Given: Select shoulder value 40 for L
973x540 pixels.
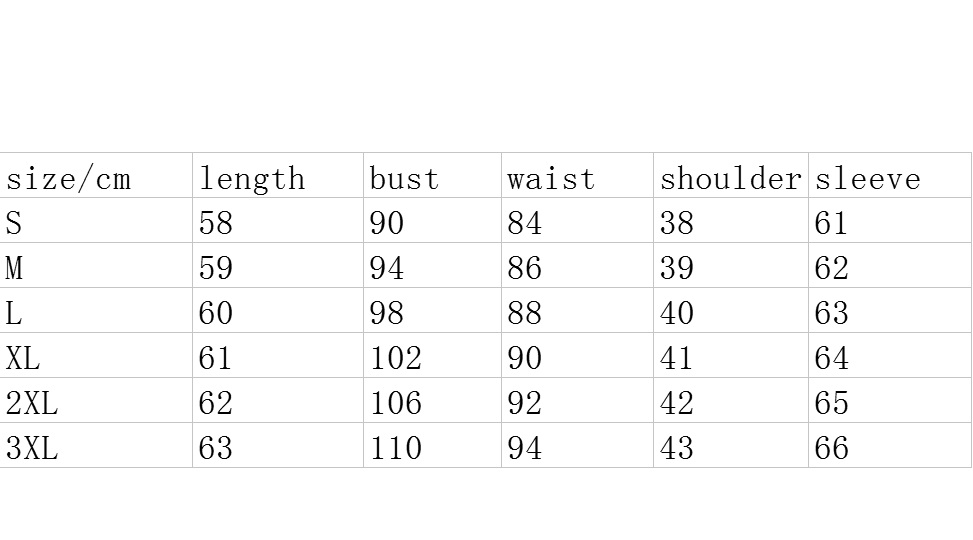Looking at the screenshot, I should 676,312.
